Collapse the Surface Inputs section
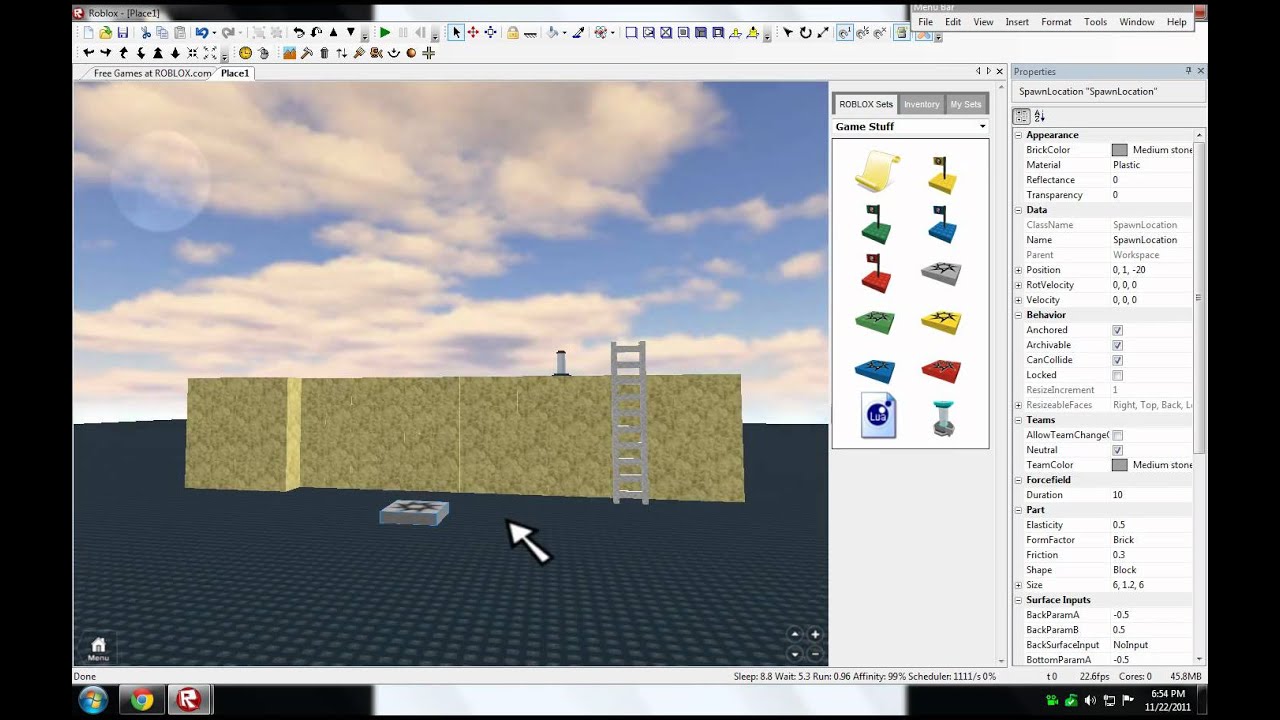The image size is (1280, 720). (1019, 600)
